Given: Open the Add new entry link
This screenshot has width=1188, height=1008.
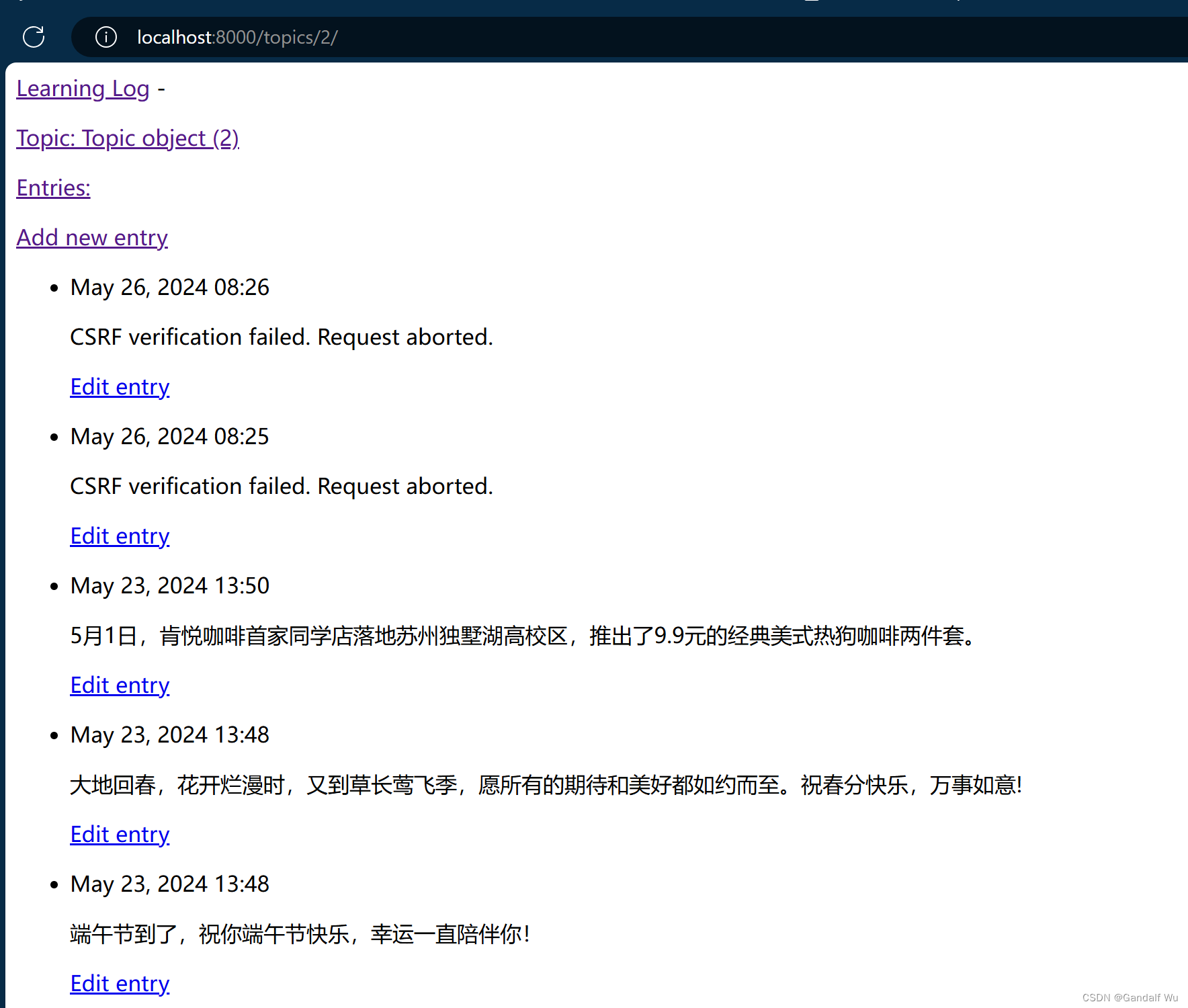Looking at the screenshot, I should point(91,237).
